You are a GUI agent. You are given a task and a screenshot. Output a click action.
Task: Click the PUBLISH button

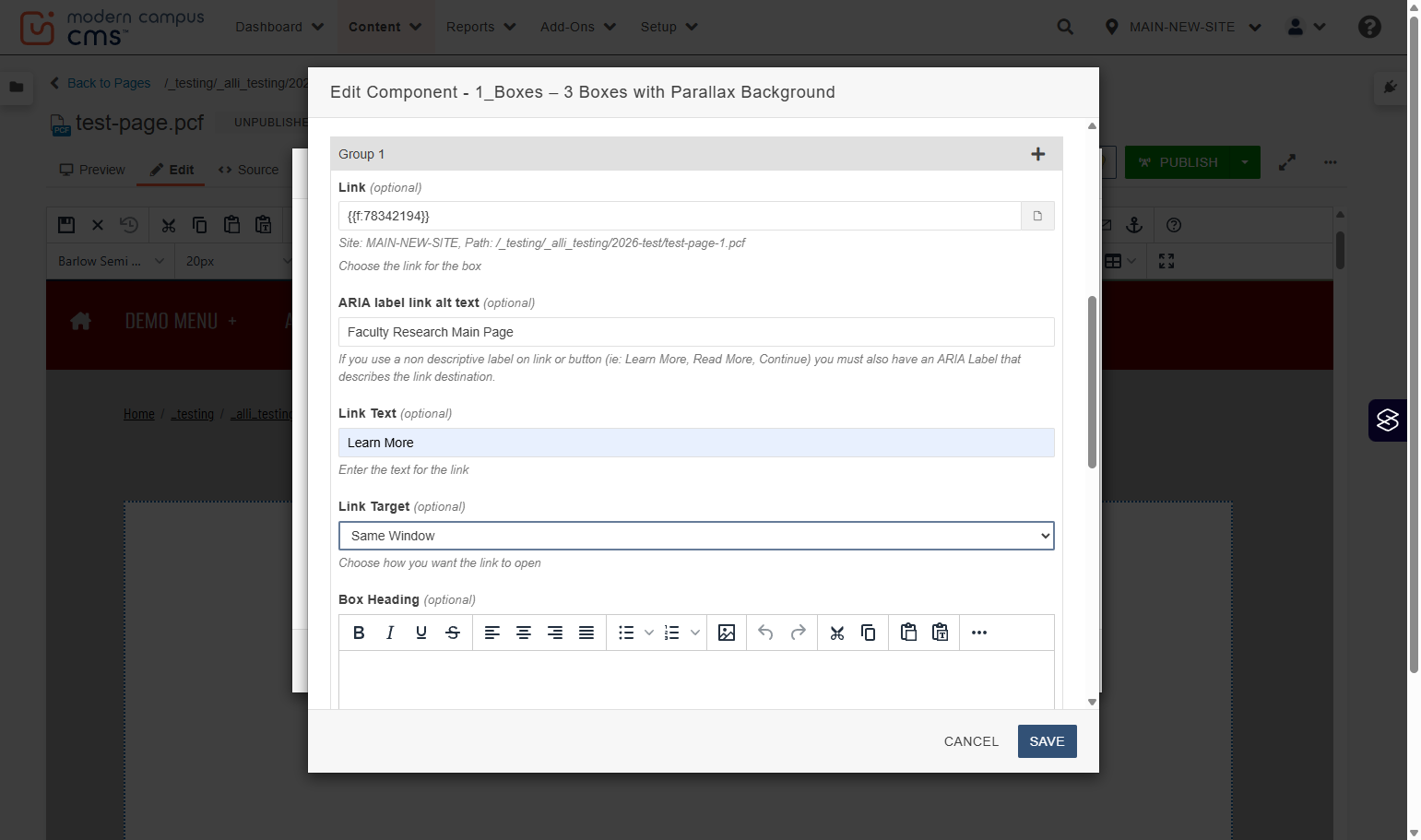coord(1178,162)
